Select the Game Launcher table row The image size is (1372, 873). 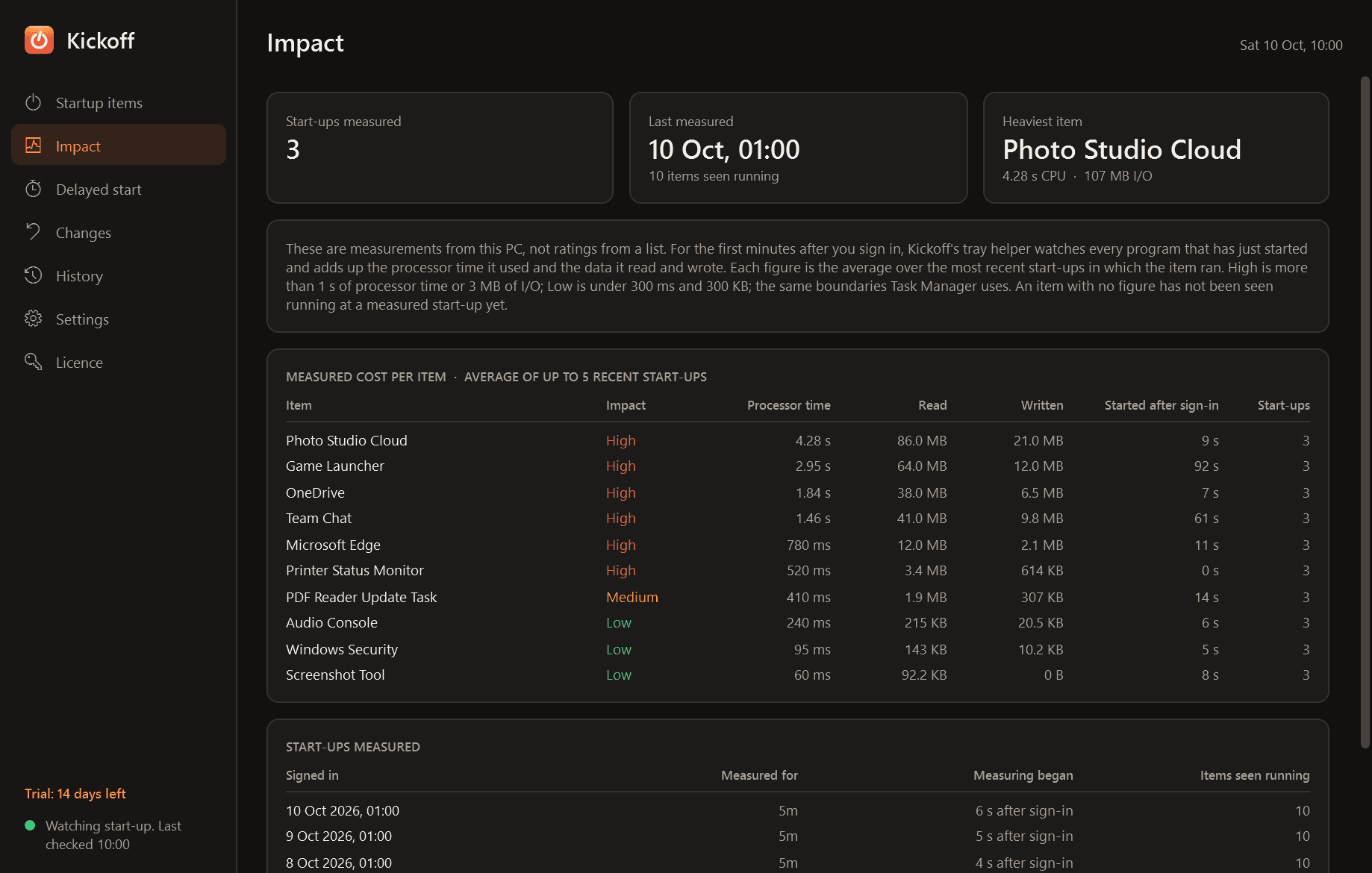click(797, 466)
